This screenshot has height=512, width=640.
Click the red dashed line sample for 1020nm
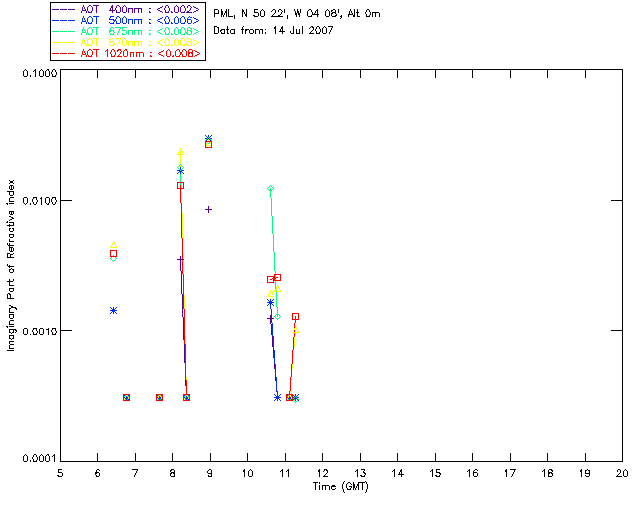pos(64,53)
